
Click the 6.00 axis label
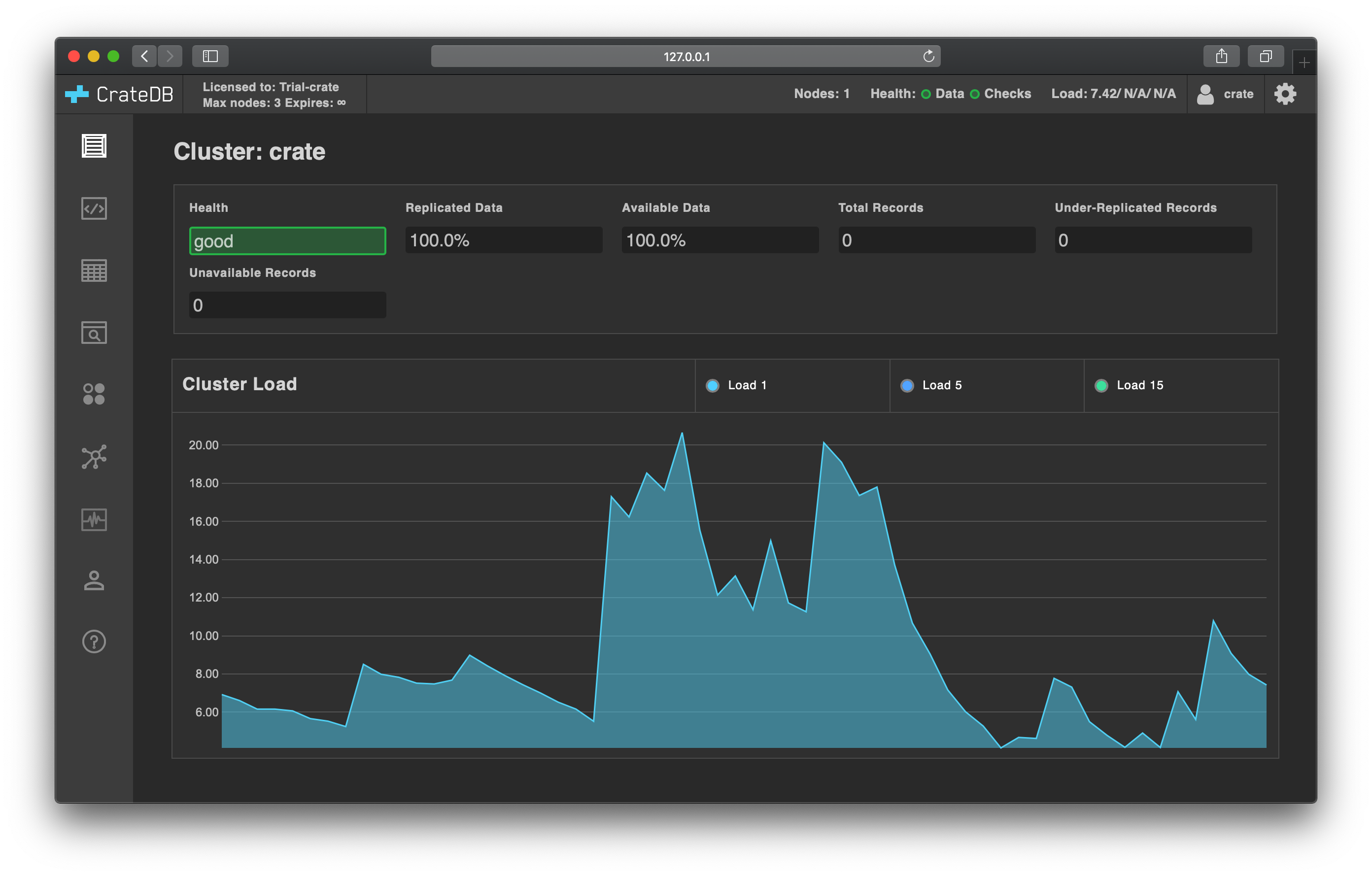pos(207,712)
